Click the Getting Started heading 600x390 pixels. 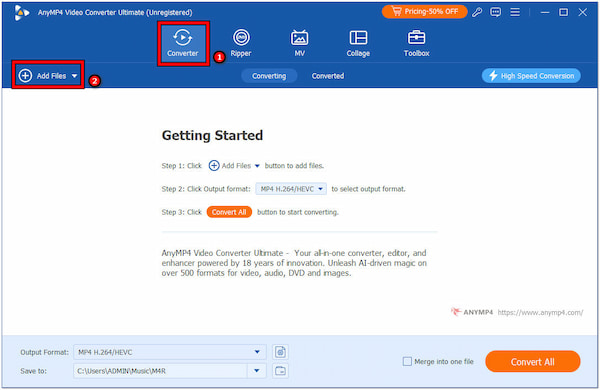coord(212,135)
